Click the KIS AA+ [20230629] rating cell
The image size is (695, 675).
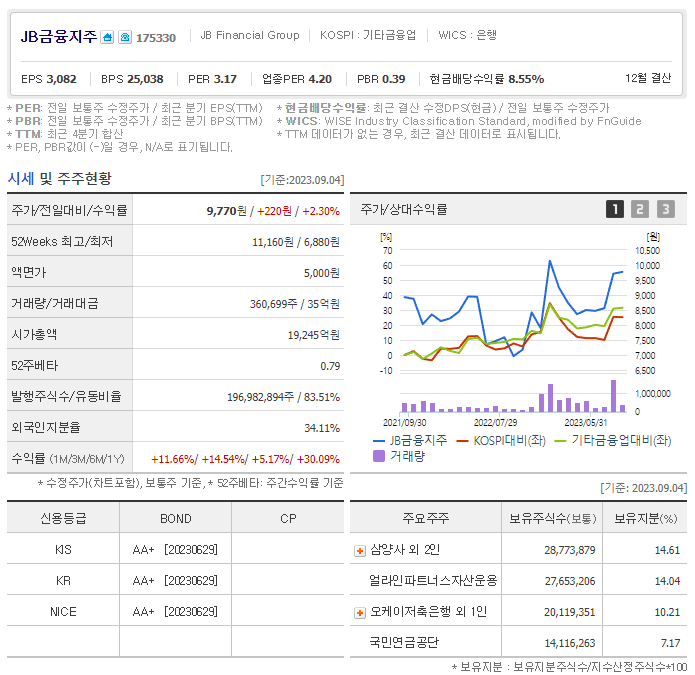tap(176, 550)
